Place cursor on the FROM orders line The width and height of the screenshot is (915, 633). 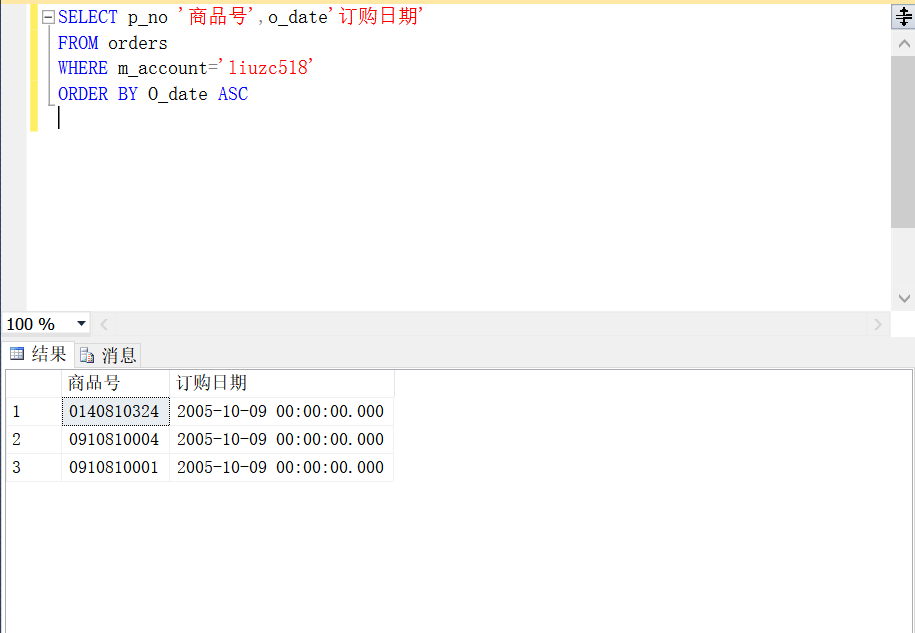113,43
